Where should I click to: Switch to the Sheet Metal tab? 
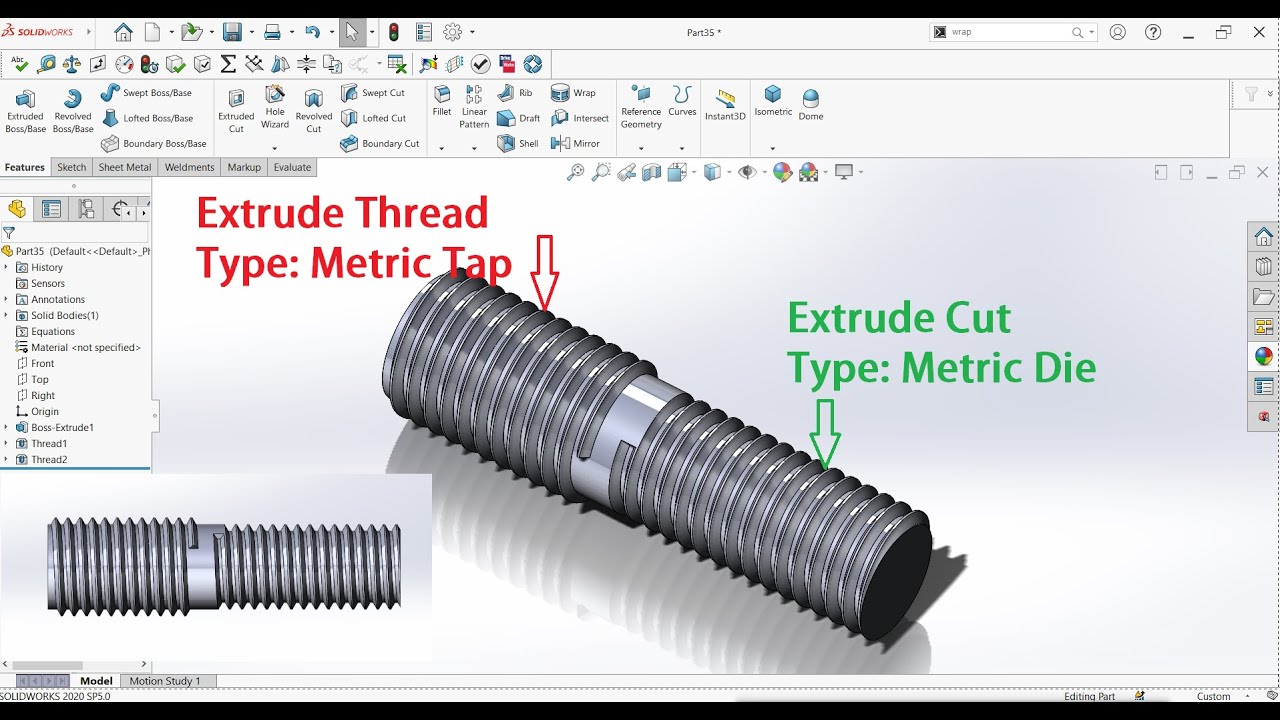125,167
